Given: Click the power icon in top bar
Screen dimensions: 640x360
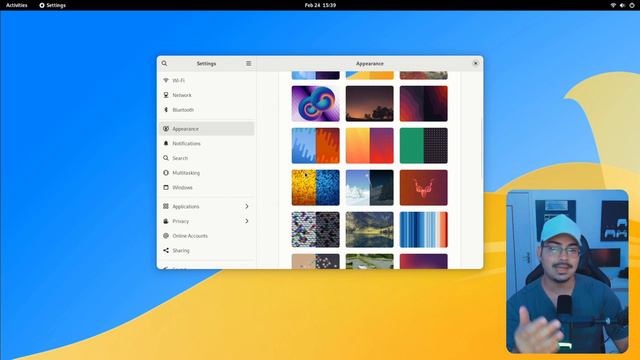Looking at the screenshot, I should point(632,5).
